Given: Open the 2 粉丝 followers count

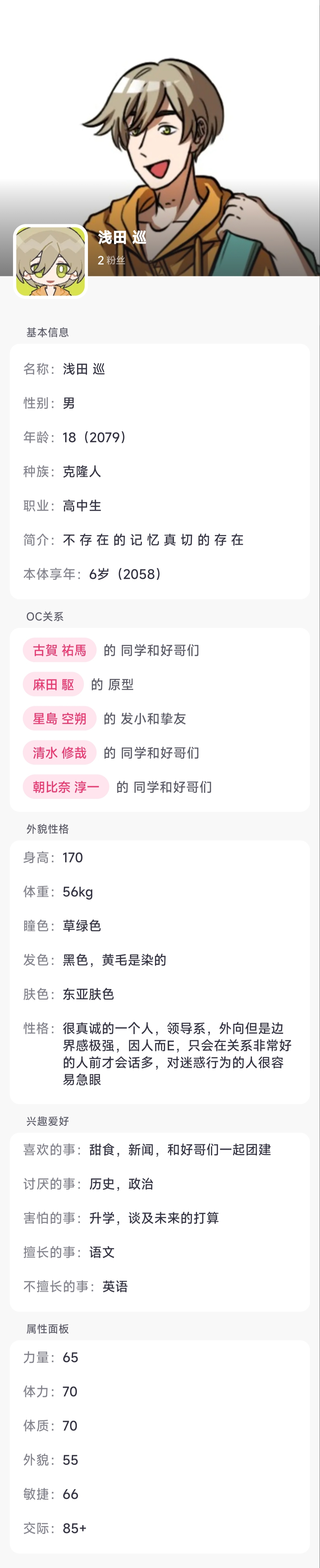Looking at the screenshot, I should (111, 260).
